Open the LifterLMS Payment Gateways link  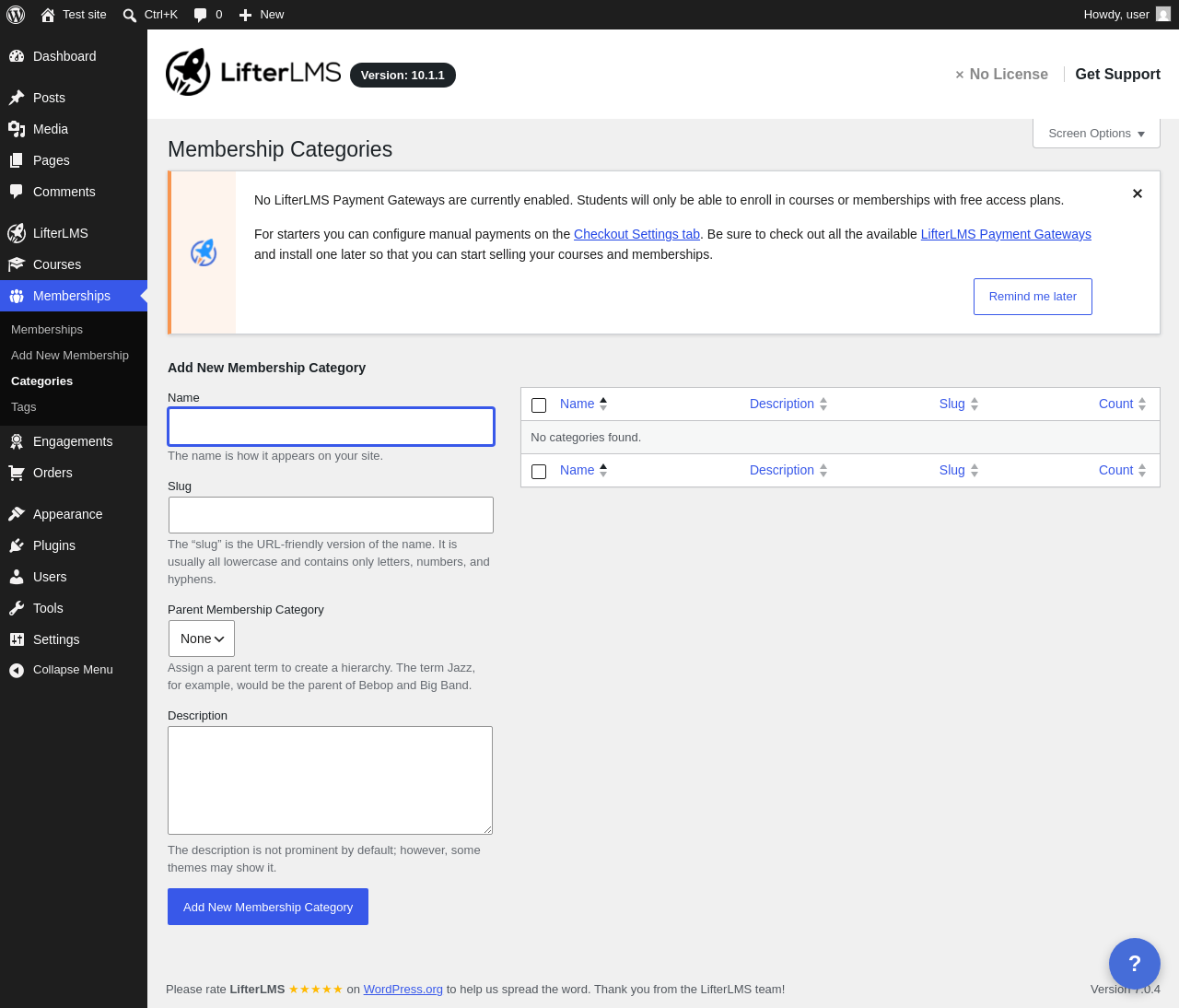pos(1006,234)
